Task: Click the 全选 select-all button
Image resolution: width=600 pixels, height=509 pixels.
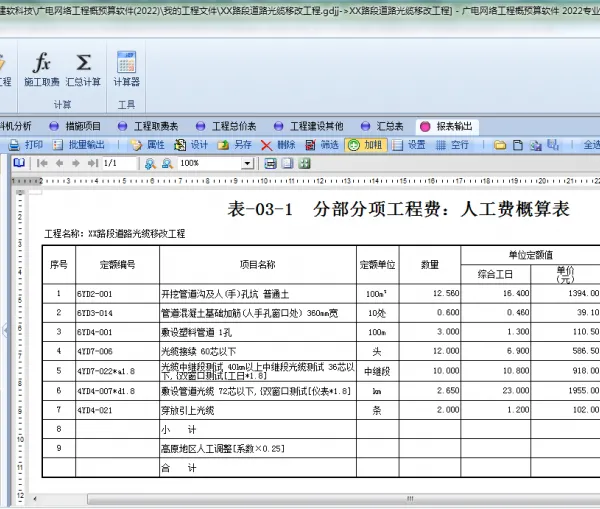Action: pyautogui.click(x=591, y=145)
